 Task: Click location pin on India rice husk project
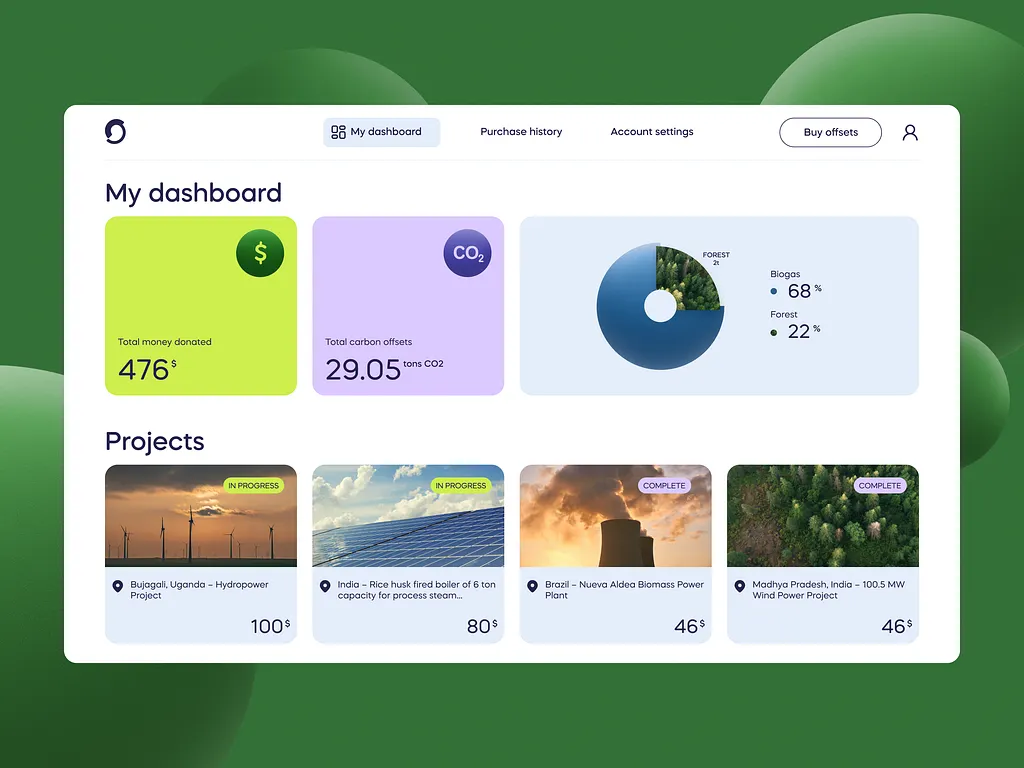tap(324, 586)
